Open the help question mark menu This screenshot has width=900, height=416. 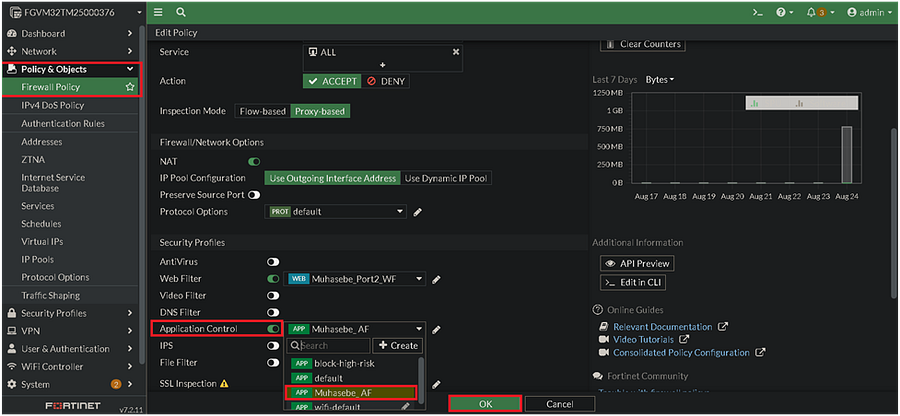point(784,12)
